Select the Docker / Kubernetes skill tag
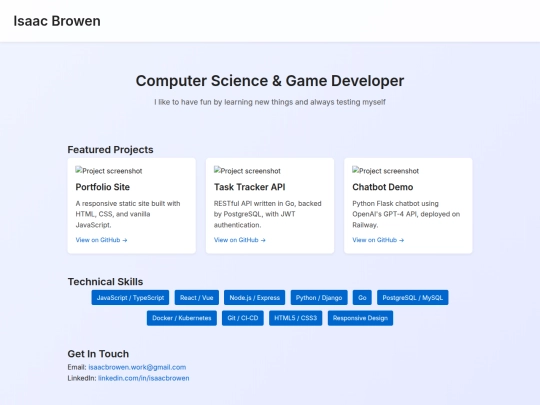The height and width of the screenshot is (405, 540). click(x=182, y=318)
